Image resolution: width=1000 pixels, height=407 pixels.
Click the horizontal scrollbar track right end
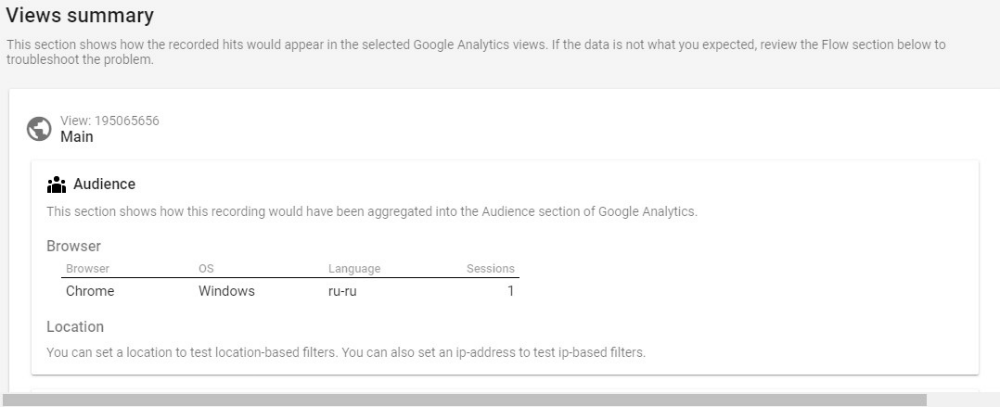tap(963, 401)
